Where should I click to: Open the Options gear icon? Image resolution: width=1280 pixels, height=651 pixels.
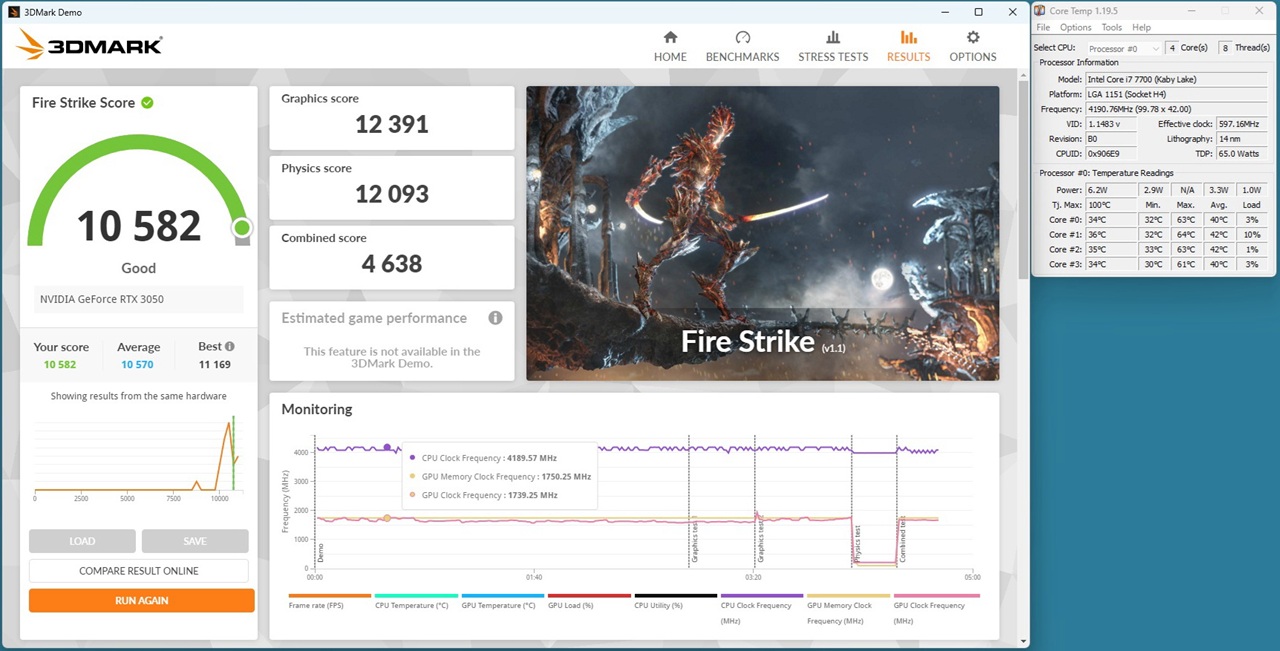(972, 38)
